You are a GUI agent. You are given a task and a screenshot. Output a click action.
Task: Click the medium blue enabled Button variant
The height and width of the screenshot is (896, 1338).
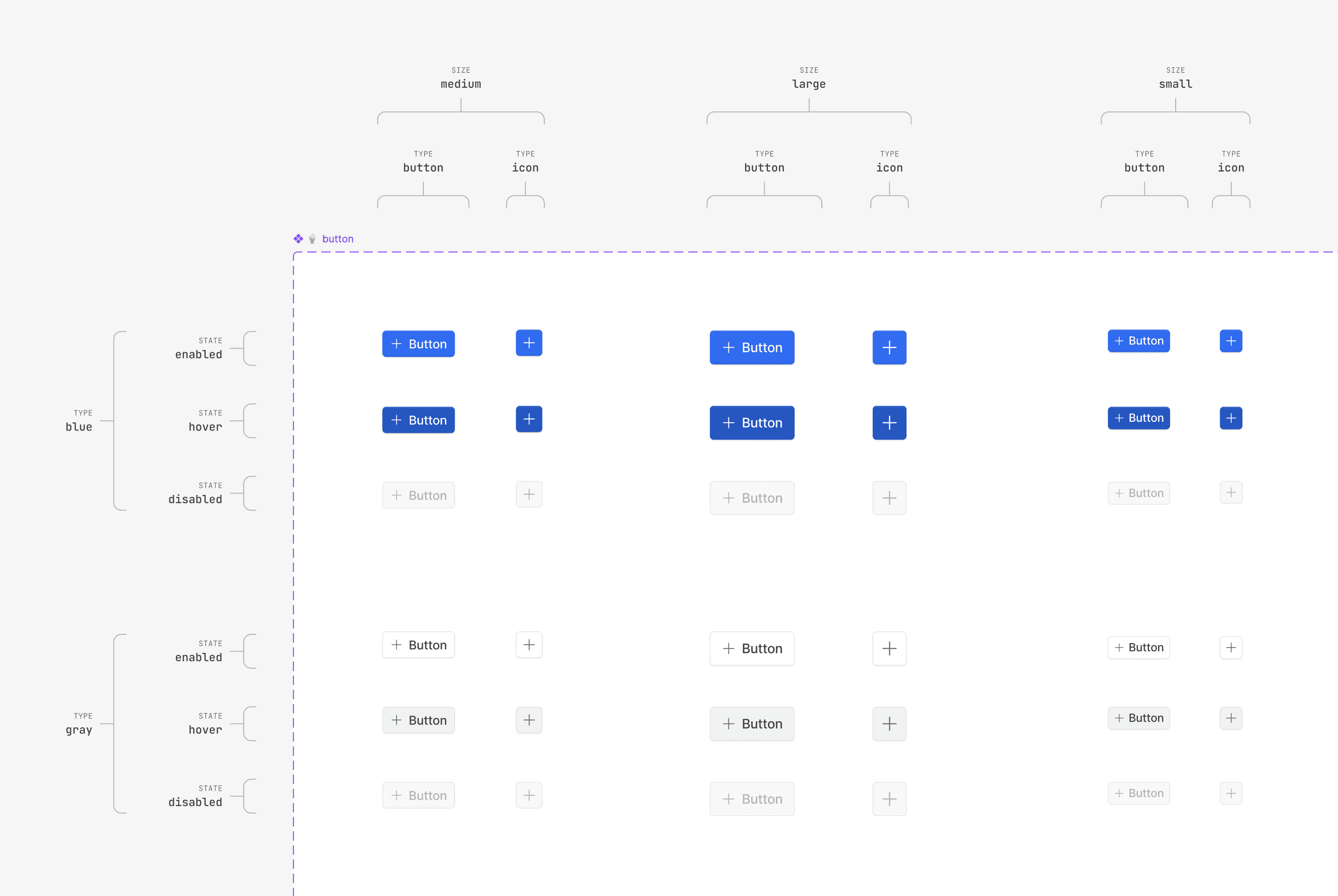pyautogui.click(x=418, y=344)
